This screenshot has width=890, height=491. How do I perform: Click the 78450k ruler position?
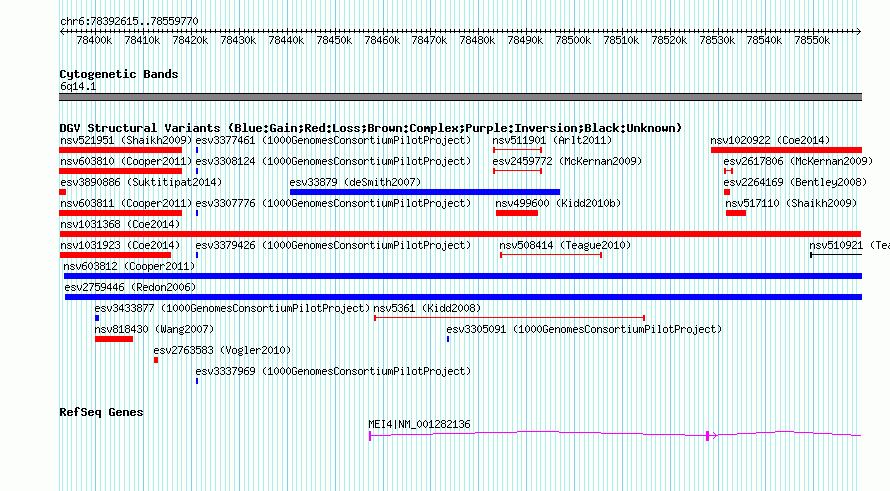point(334,40)
